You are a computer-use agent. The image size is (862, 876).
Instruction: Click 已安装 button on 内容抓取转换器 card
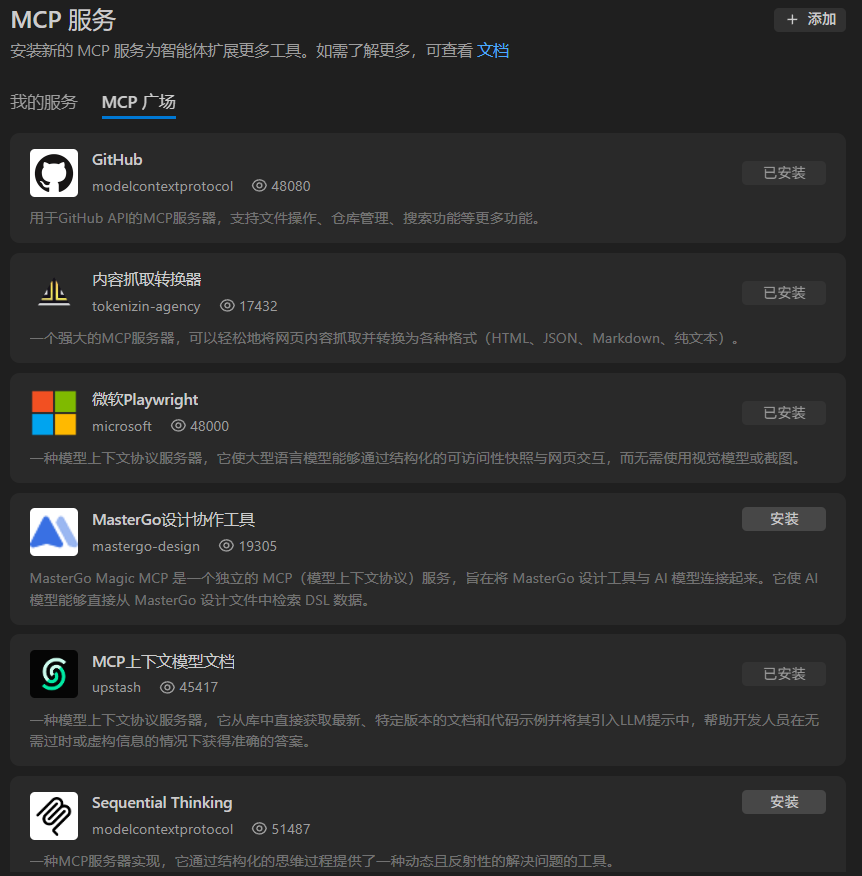tap(784, 293)
